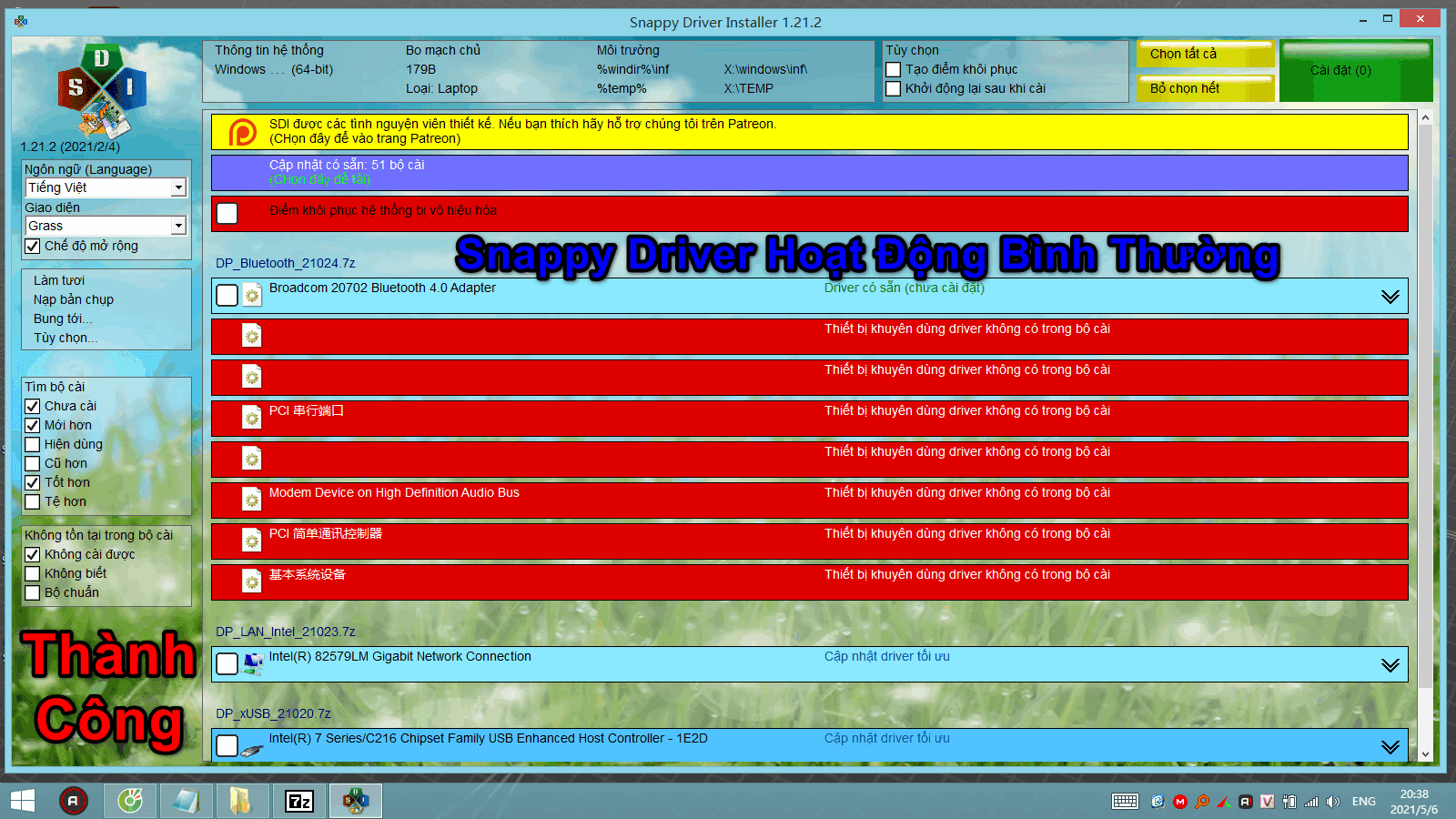
Task: Click Làm tươi in the side menu
Action: point(59,280)
